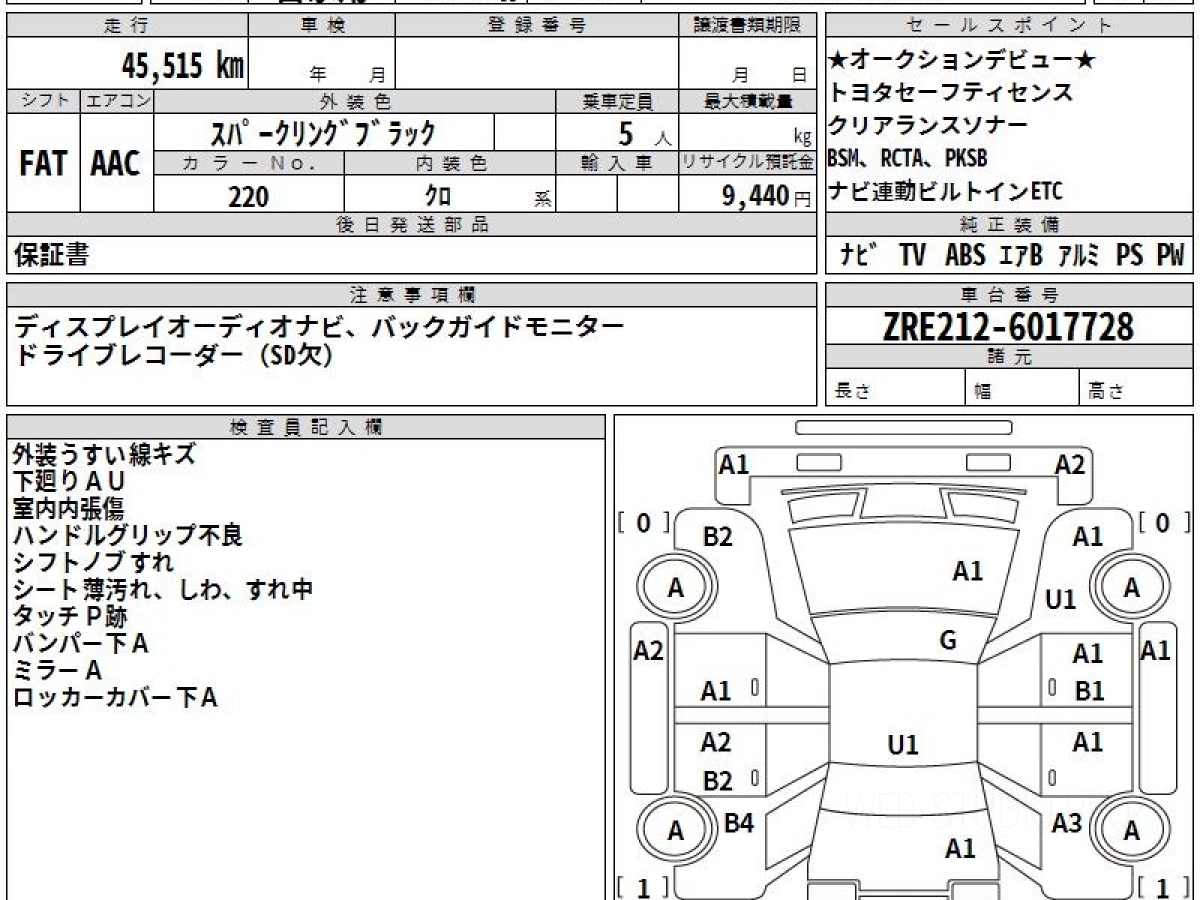This screenshot has width=1200, height=900.
Task: Click the mileage value 45,515 km
Action: pyautogui.click(x=183, y=66)
